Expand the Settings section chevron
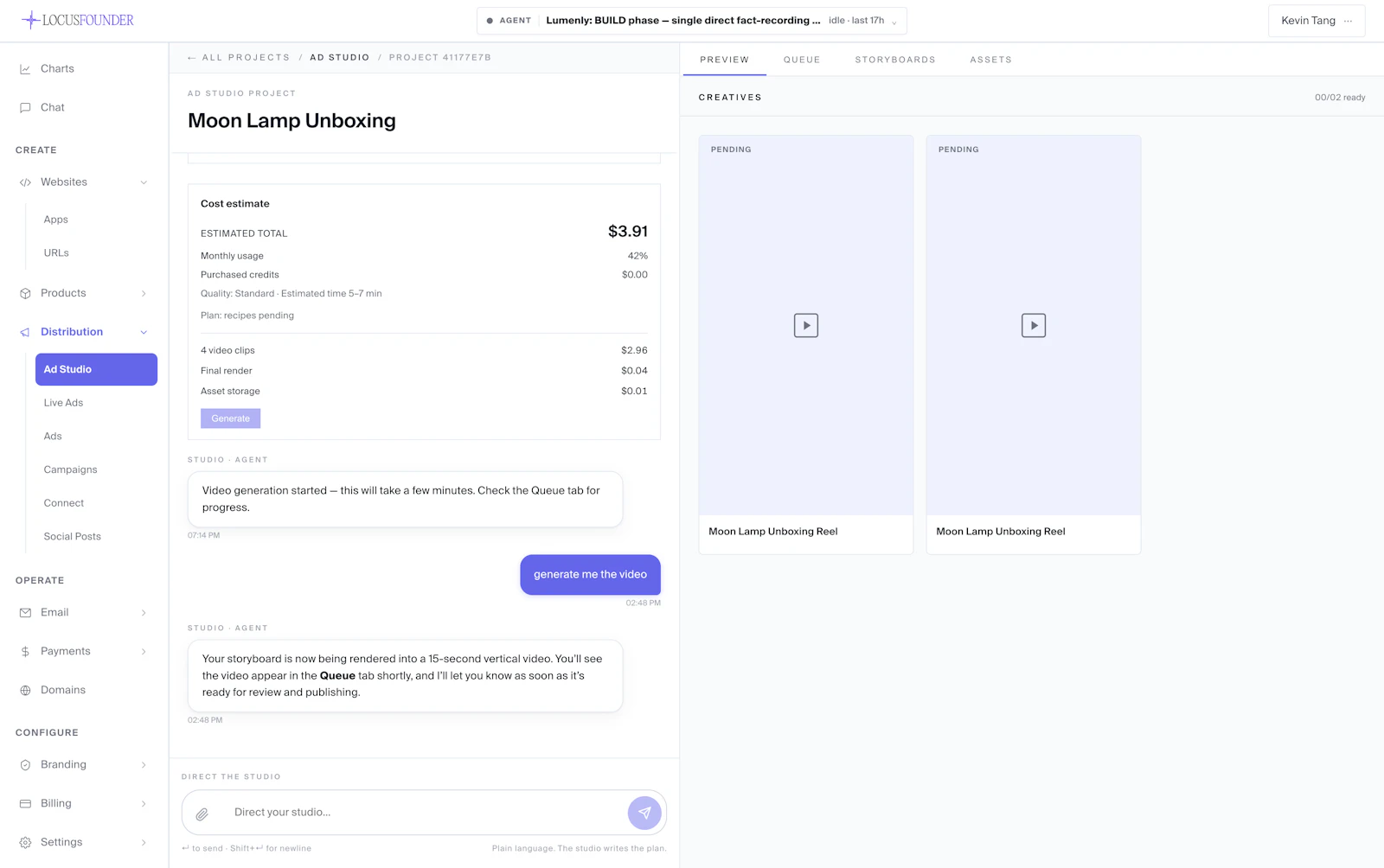The width and height of the screenshot is (1384, 868). 144,843
